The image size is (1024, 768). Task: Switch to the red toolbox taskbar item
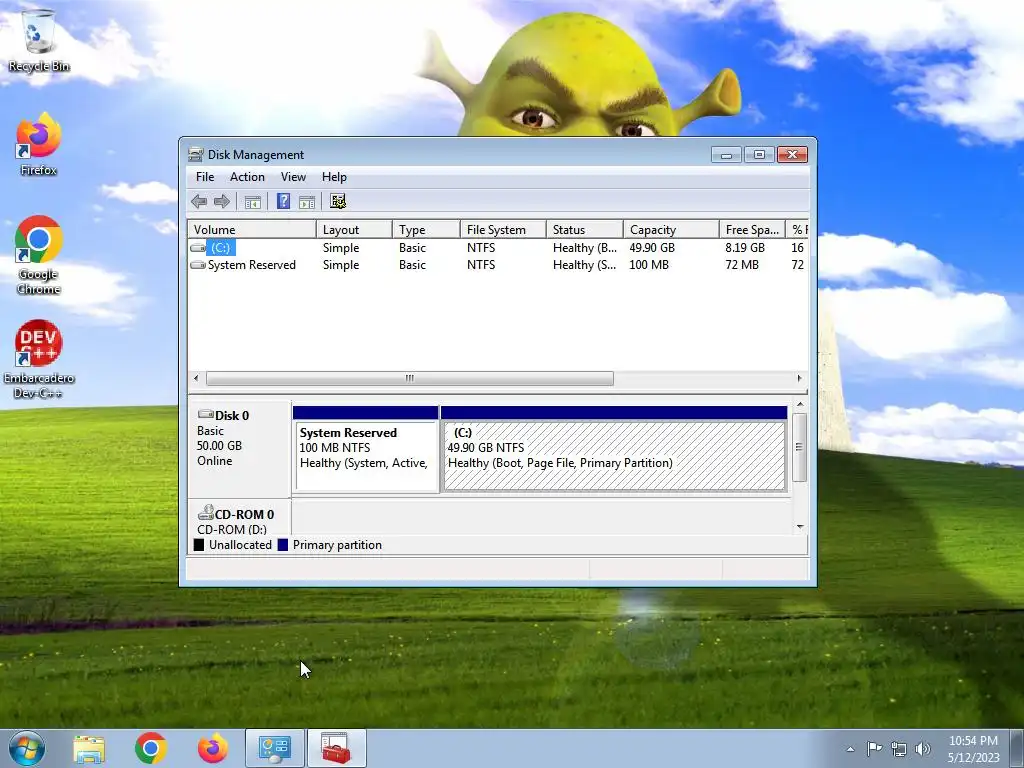[x=336, y=748]
